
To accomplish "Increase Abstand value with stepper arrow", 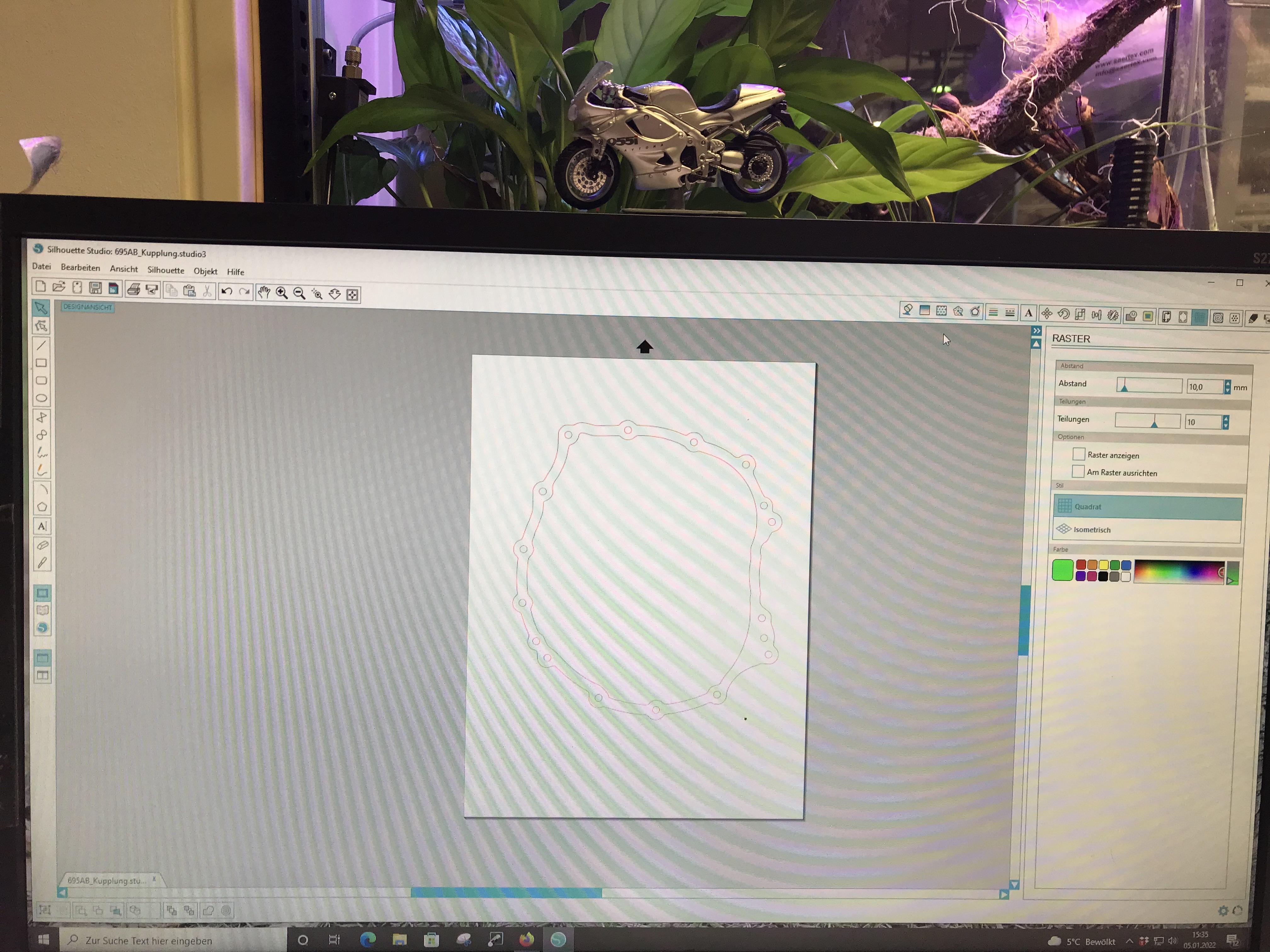I will pos(1227,383).
